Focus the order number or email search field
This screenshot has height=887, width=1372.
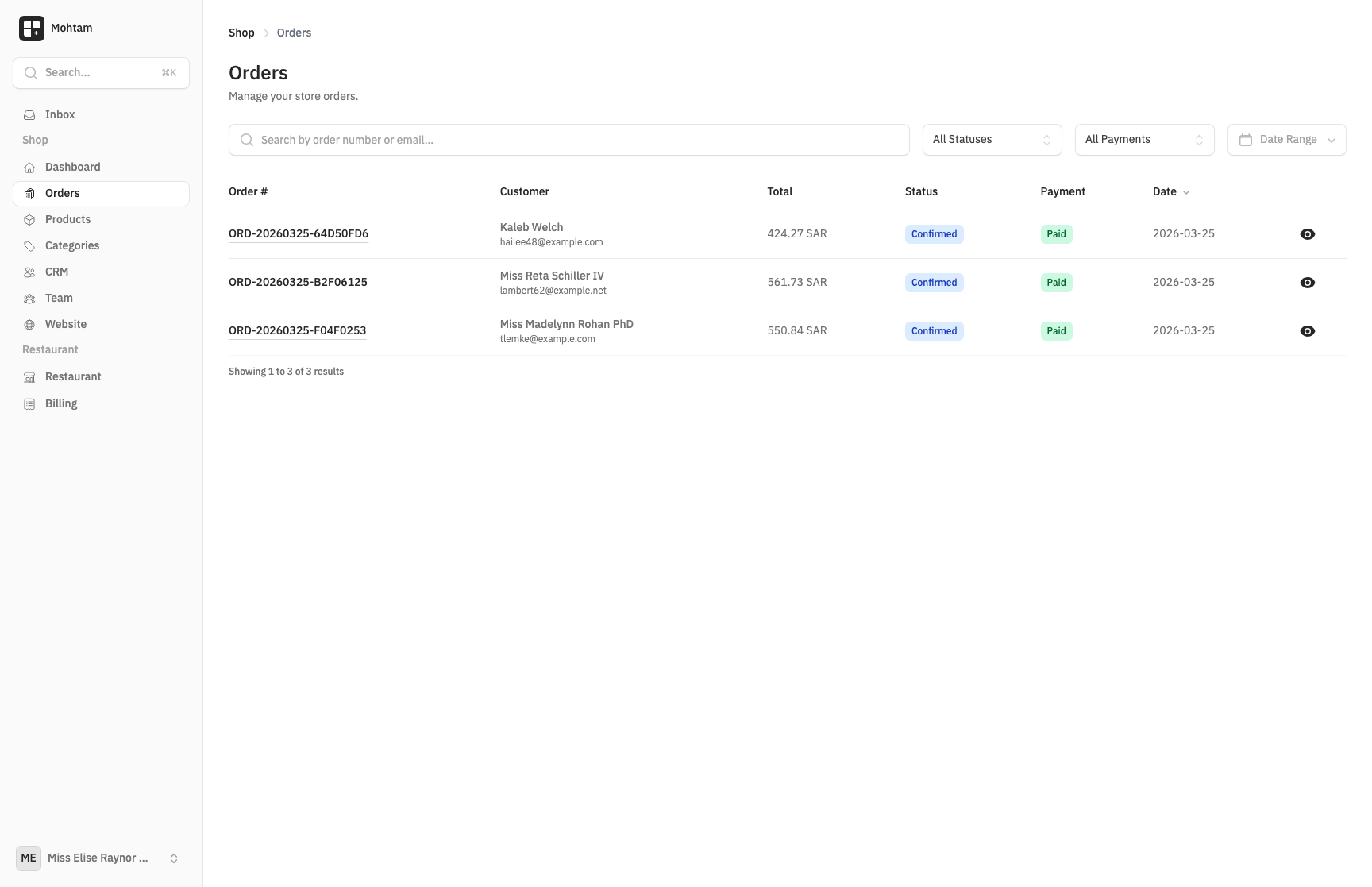568,140
